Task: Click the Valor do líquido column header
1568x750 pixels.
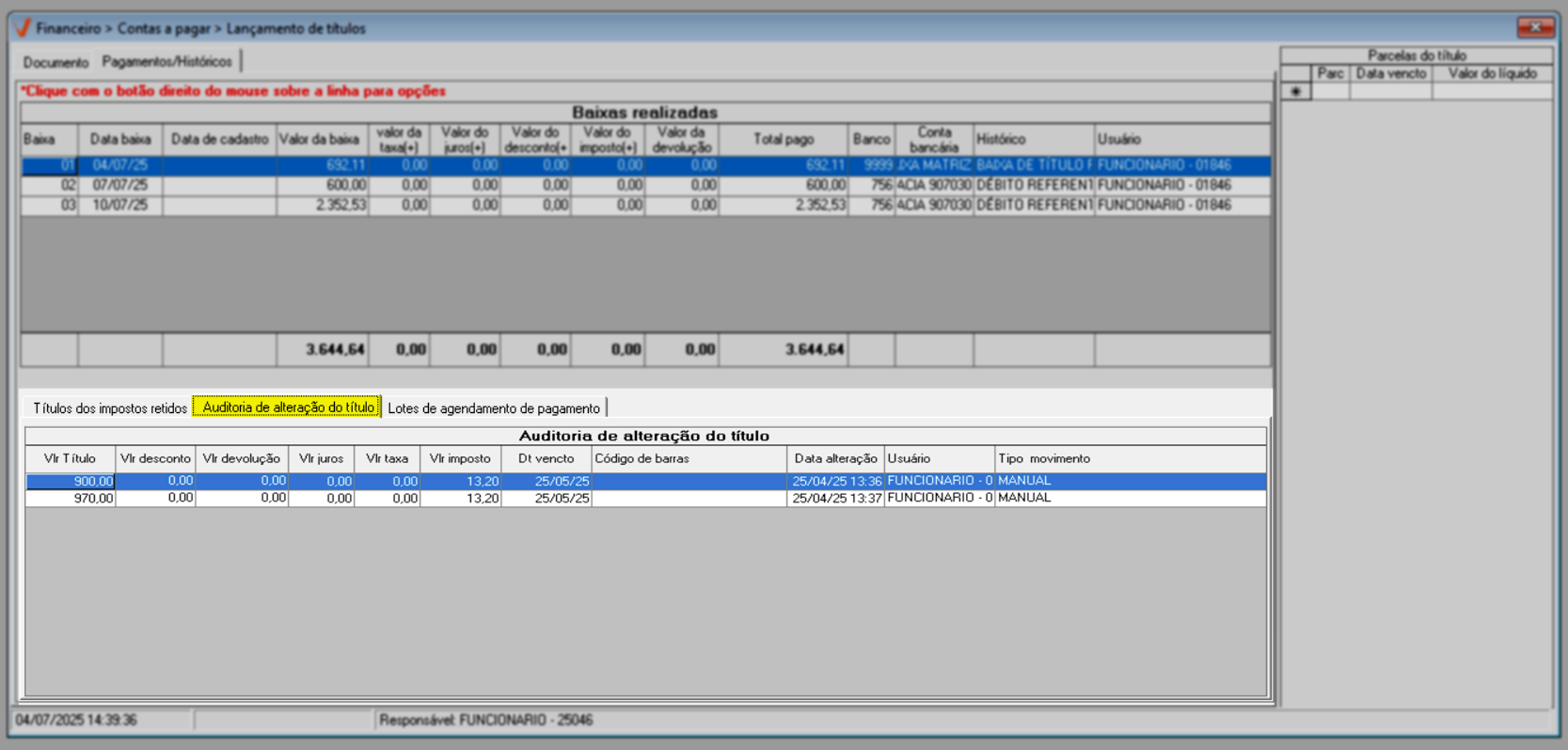Action: point(1492,73)
